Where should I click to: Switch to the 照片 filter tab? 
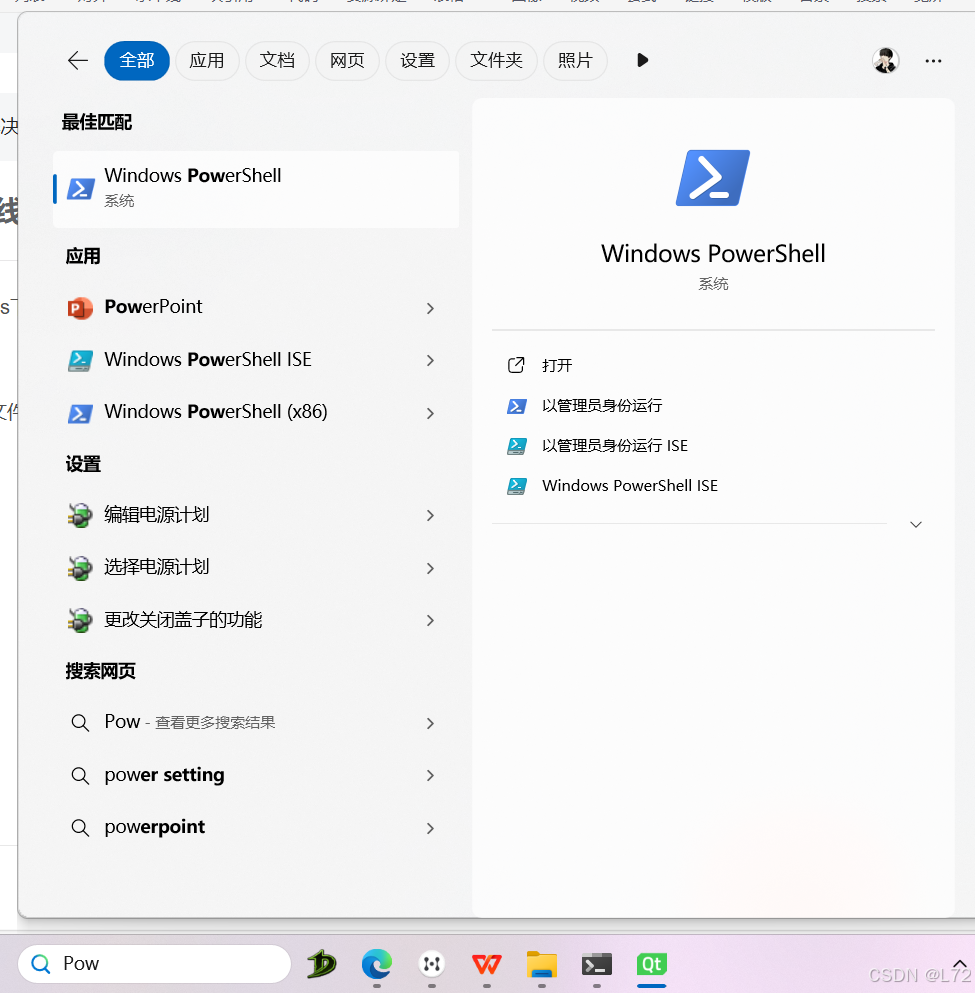(x=576, y=61)
